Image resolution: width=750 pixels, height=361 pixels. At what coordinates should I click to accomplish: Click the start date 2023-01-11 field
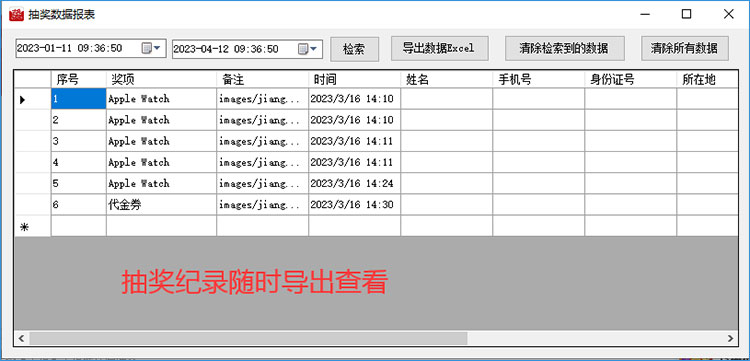click(78, 48)
